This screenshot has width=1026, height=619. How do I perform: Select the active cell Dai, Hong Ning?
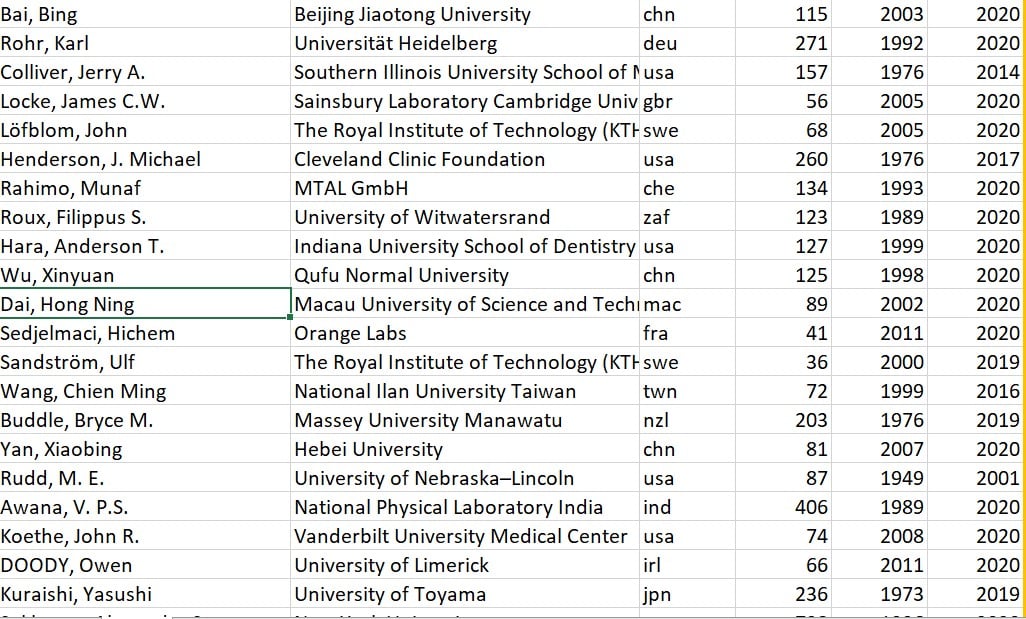tap(145, 304)
